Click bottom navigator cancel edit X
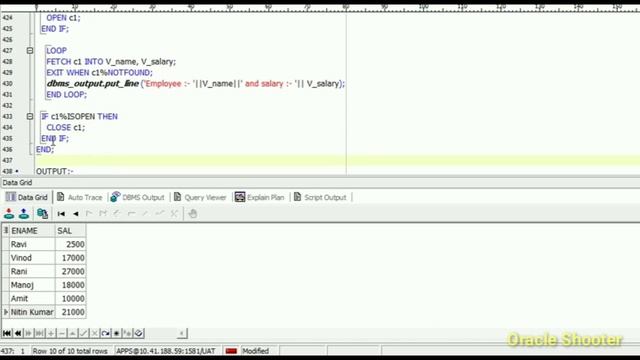Image resolution: width=640 pixels, height=360 pixels. tap(94, 333)
